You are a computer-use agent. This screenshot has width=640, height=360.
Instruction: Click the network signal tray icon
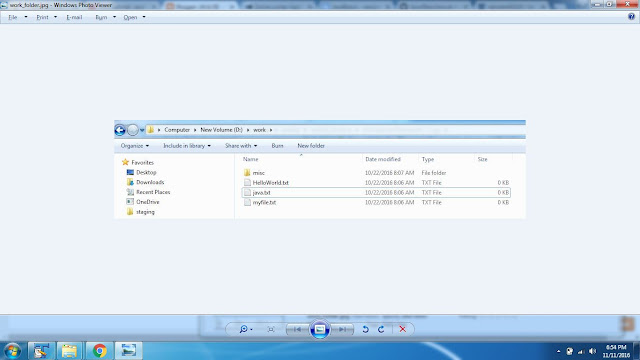coord(581,351)
